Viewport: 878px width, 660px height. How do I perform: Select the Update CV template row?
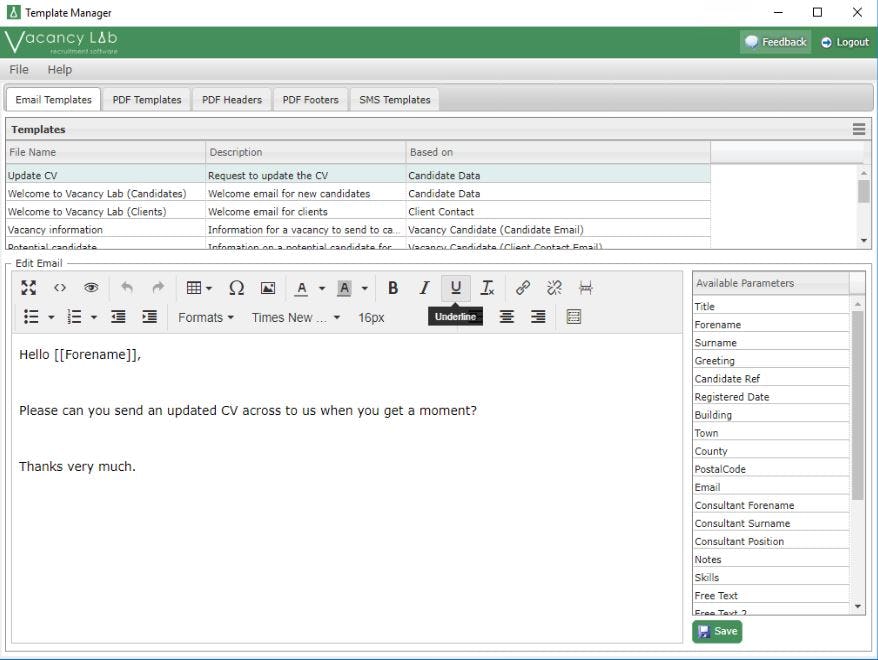(x=100, y=175)
